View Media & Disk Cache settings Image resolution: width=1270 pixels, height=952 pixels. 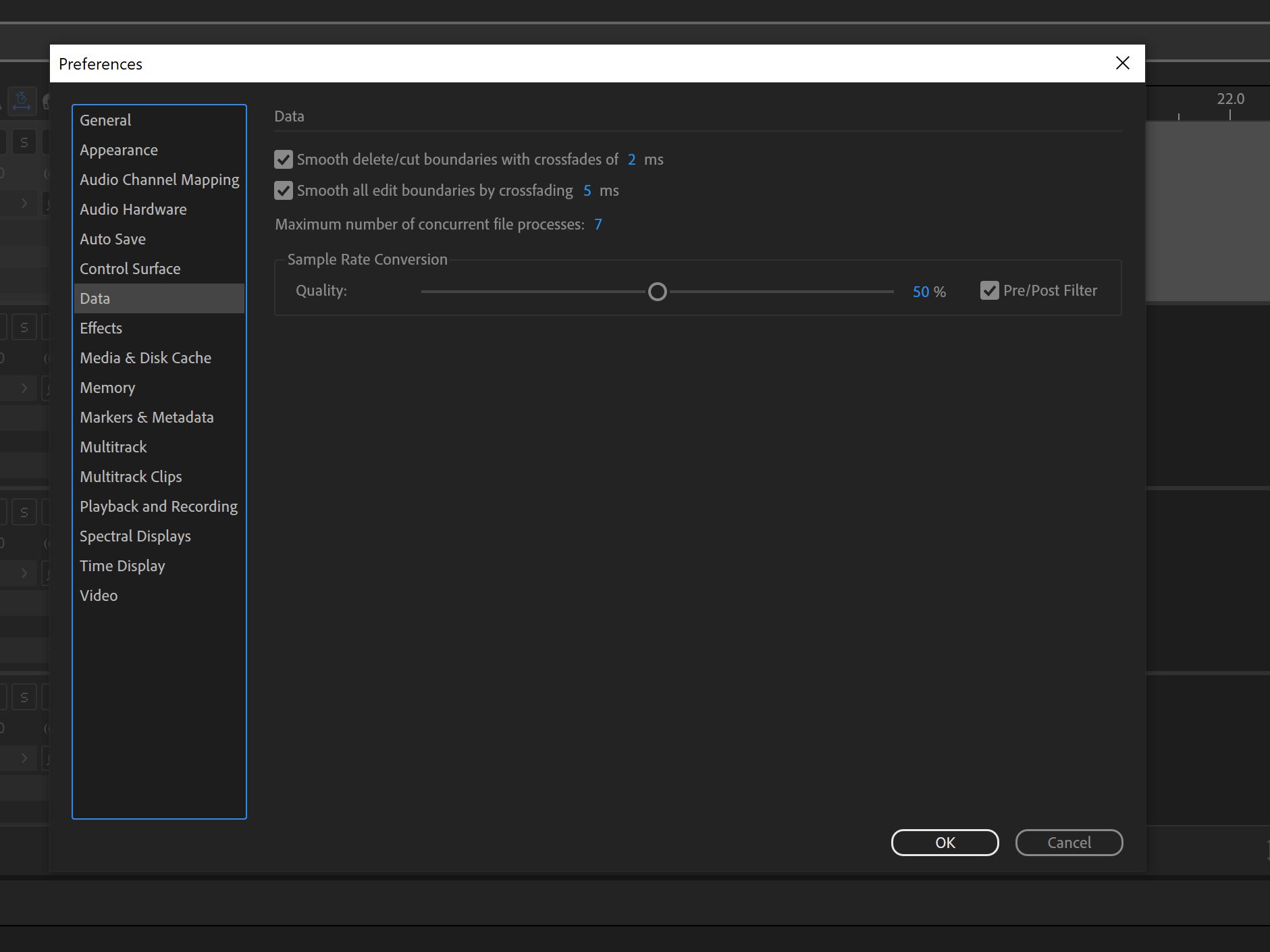145,357
